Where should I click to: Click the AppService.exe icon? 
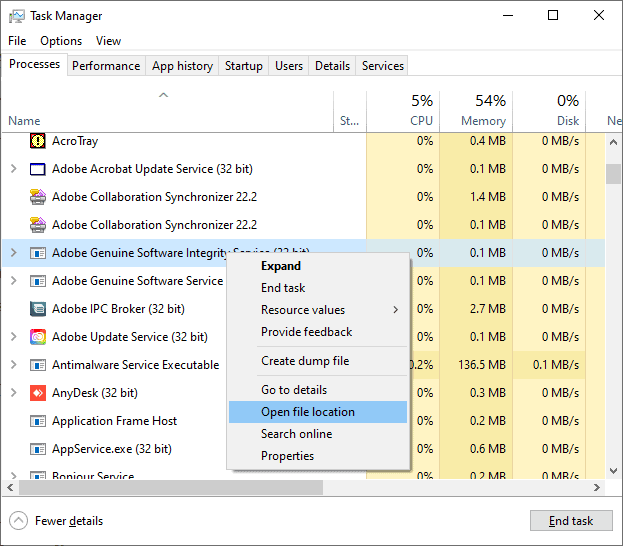(38, 449)
